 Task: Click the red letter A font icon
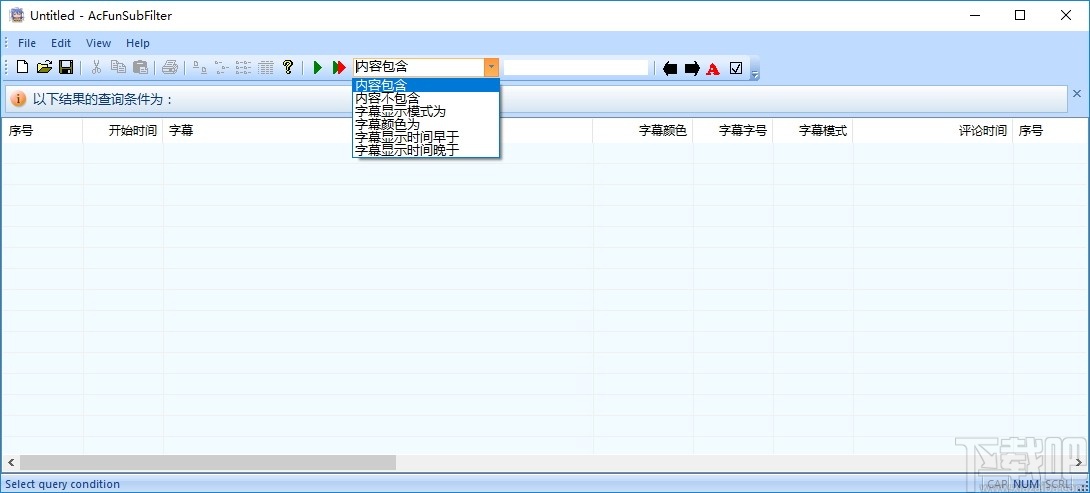coord(713,68)
